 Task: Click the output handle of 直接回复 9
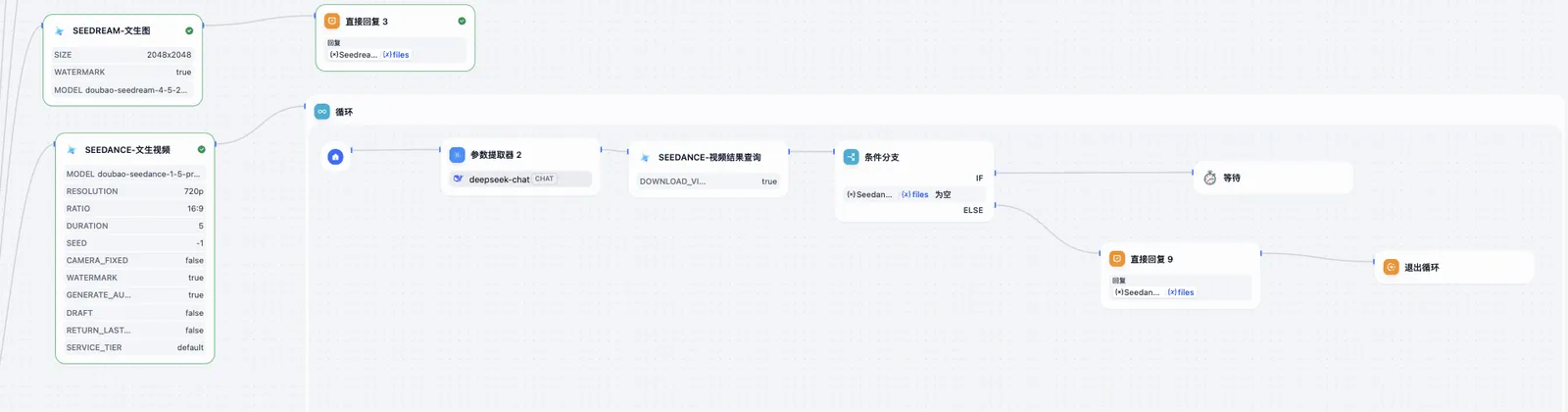point(1261,254)
